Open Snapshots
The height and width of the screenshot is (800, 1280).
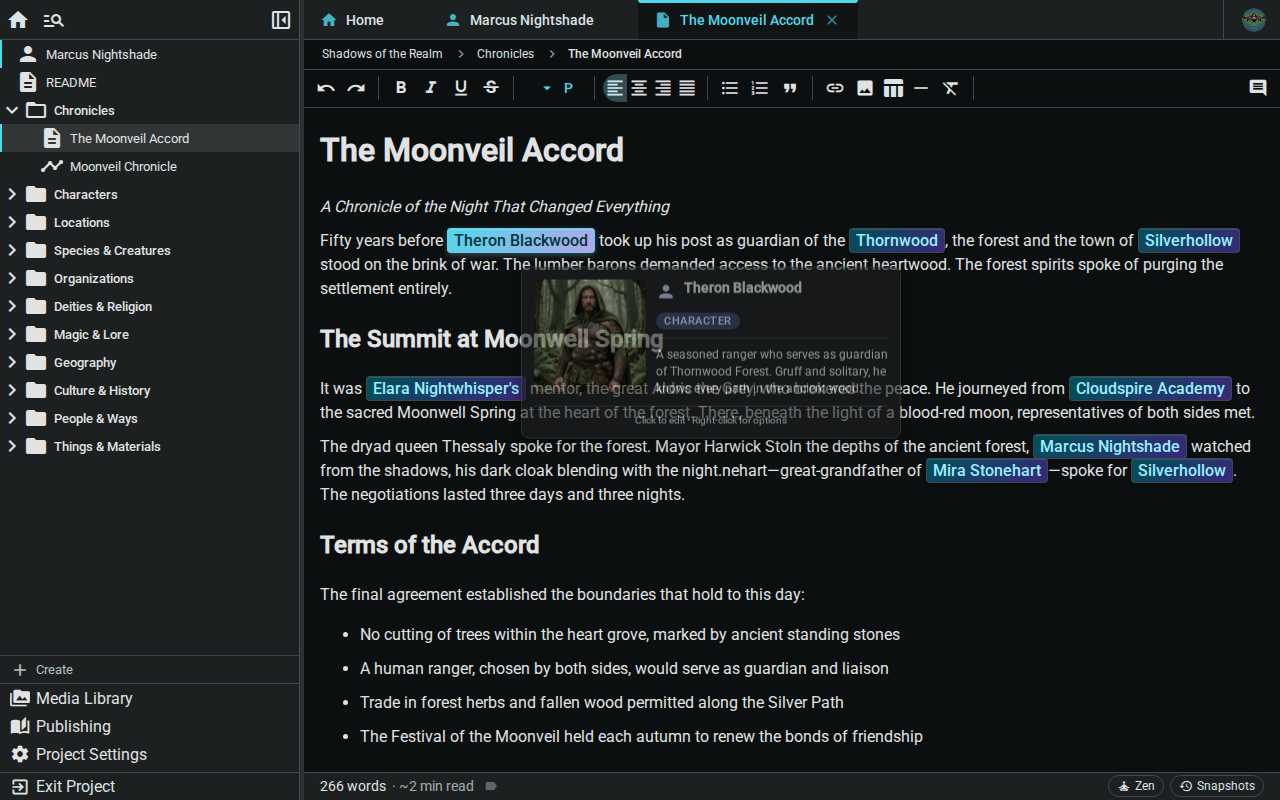click(1217, 786)
